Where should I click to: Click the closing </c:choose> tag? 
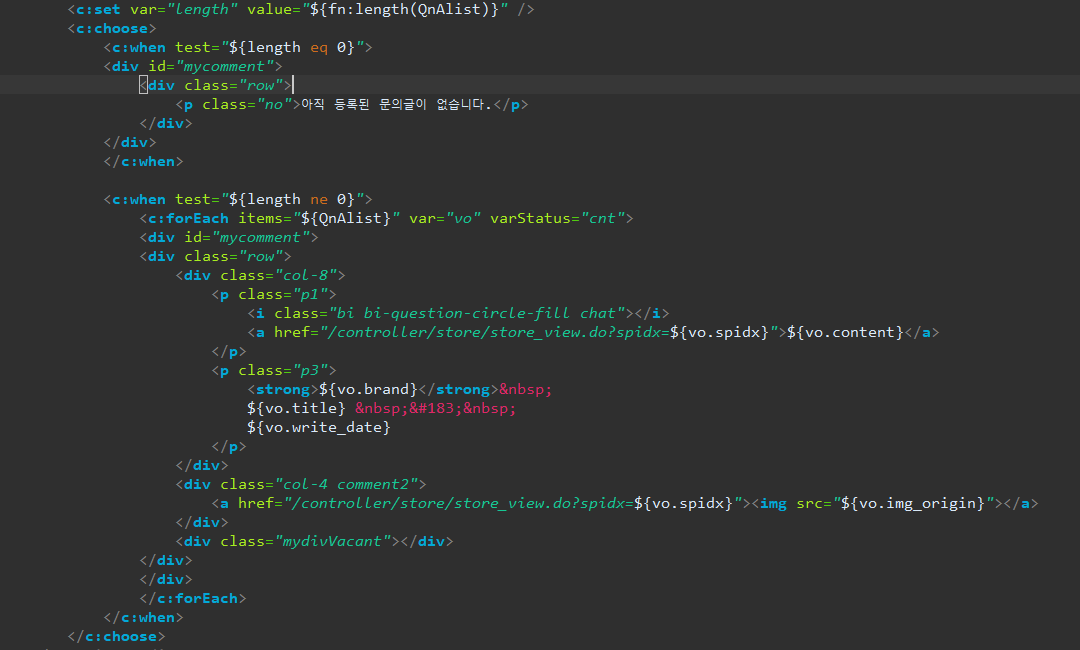point(116,637)
